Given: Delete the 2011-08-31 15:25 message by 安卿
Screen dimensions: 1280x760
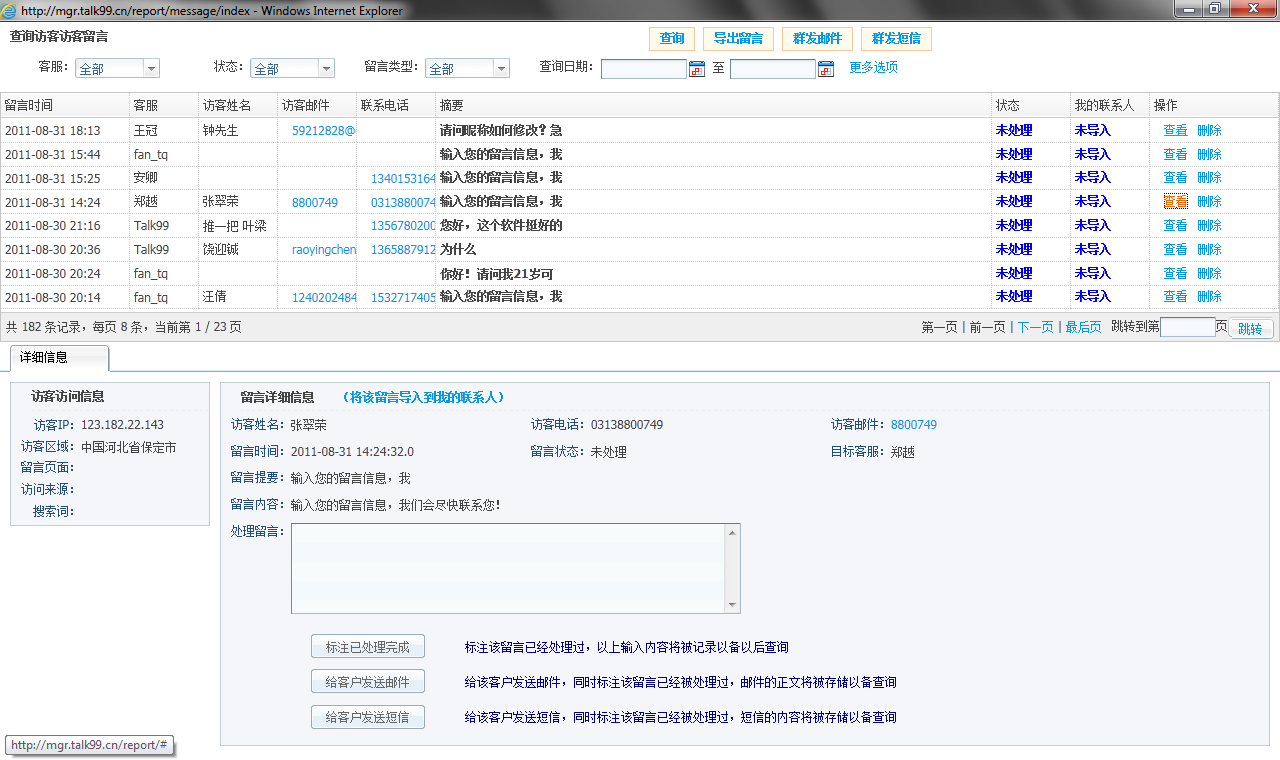Looking at the screenshot, I should pos(1209,177).
